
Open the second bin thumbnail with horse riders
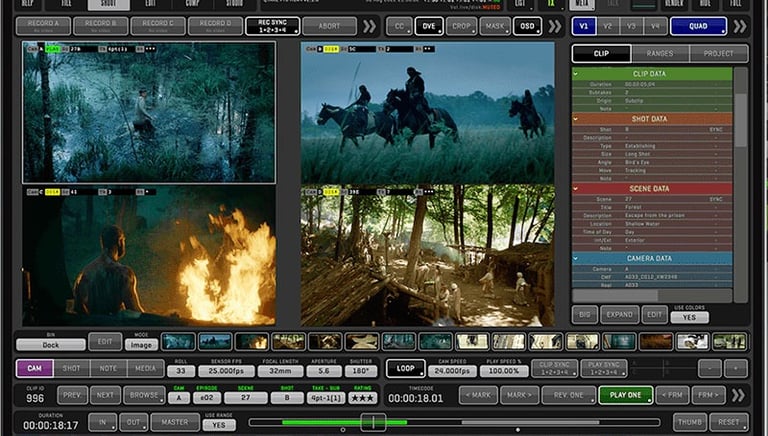tap(215, 341)
